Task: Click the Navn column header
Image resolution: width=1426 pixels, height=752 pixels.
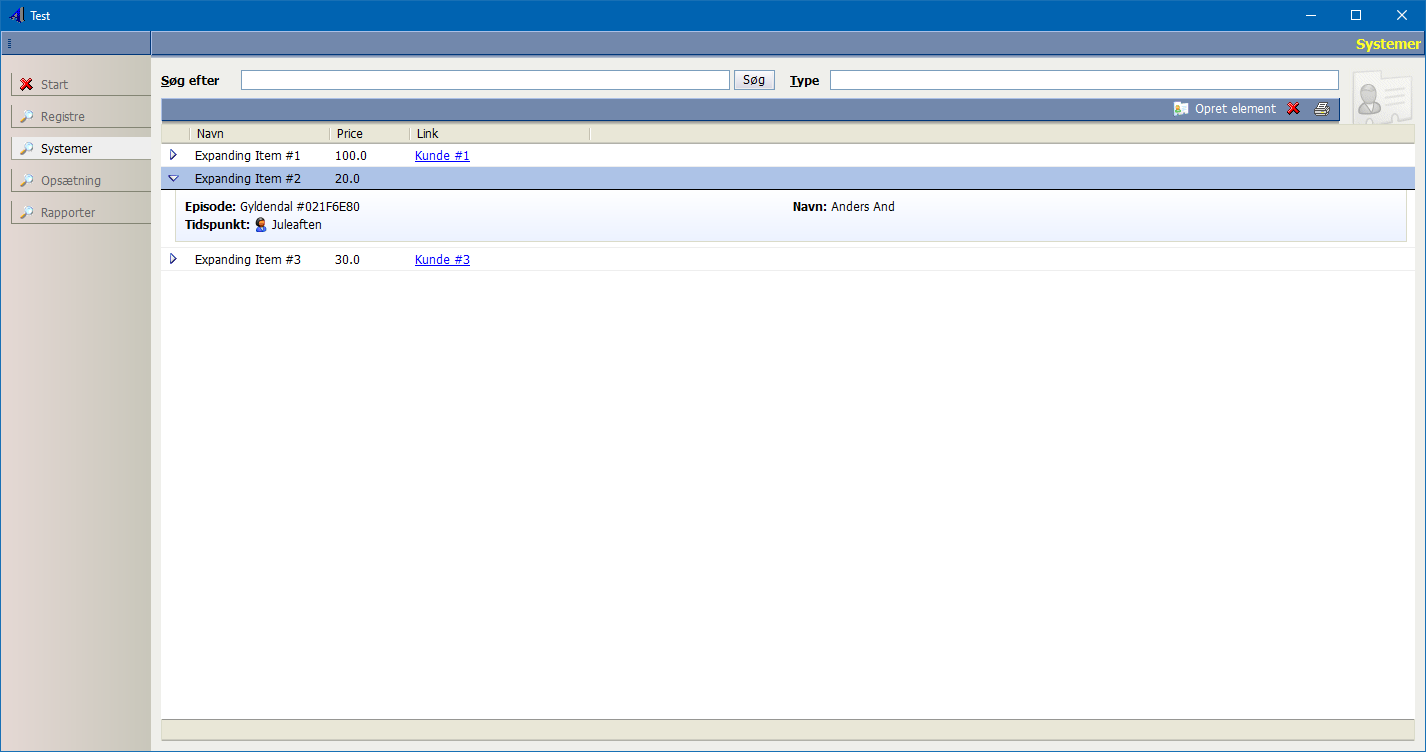Action: [259, 134]
